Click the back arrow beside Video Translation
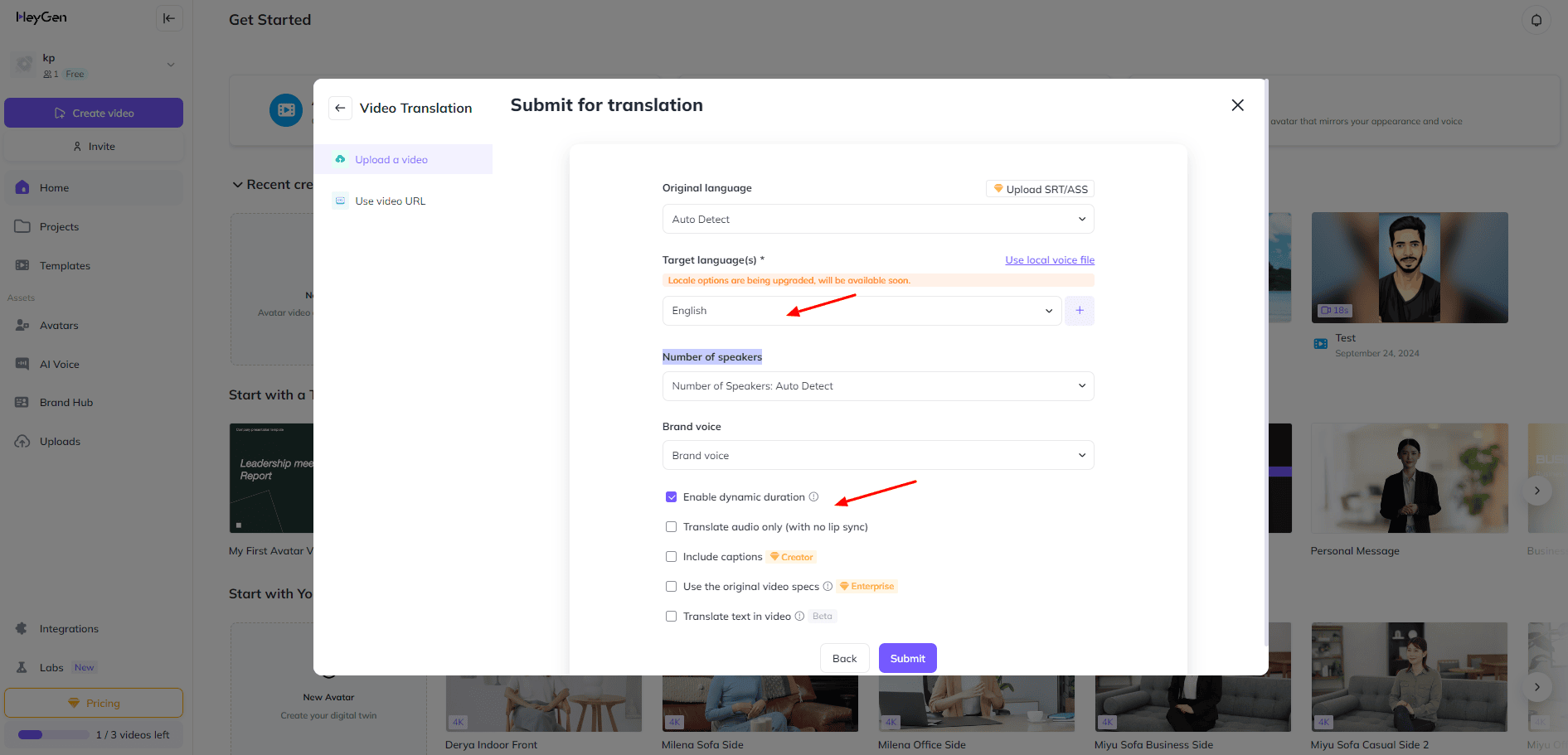Screen dimensions: 1568x755 (340, 109)
